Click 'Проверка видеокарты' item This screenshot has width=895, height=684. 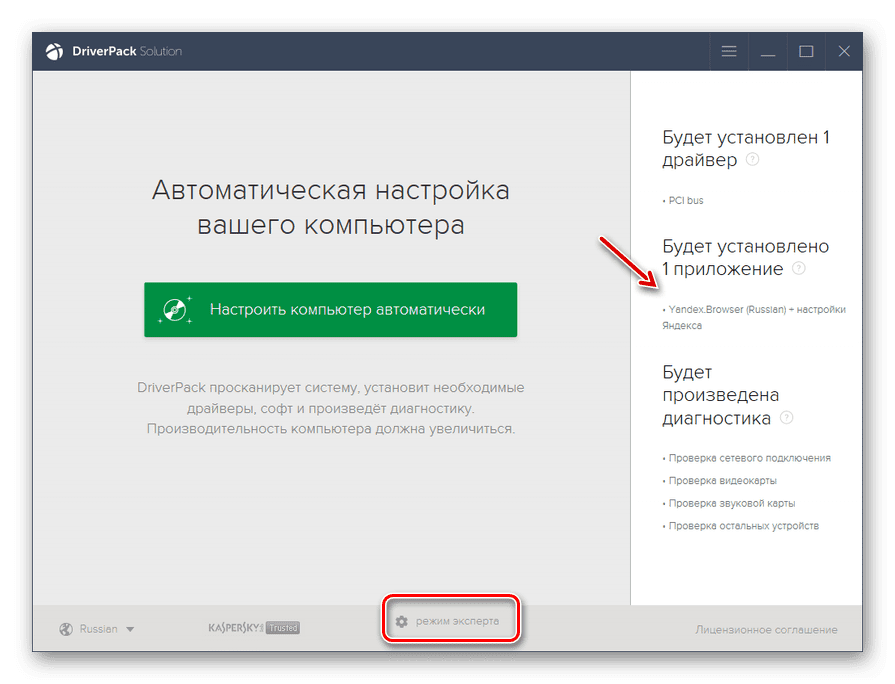(720, 481)
